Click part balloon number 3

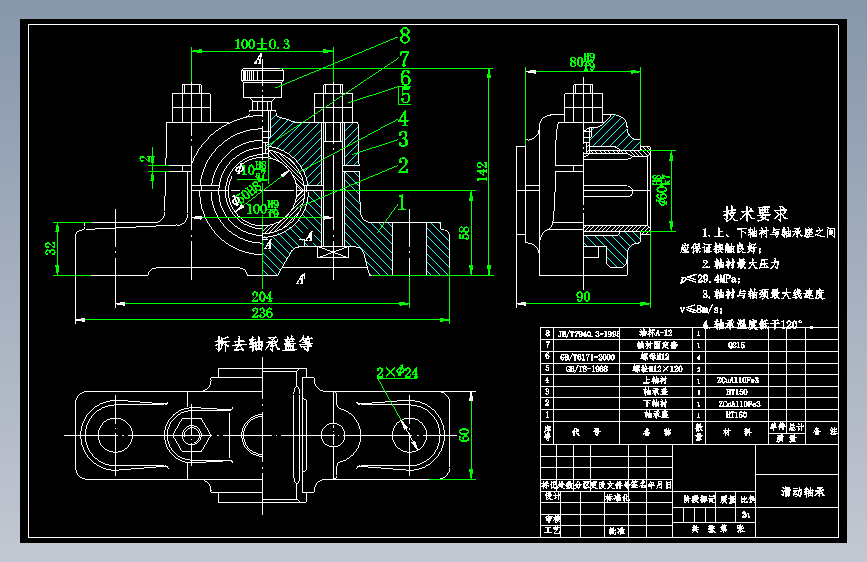coord(404,139)
